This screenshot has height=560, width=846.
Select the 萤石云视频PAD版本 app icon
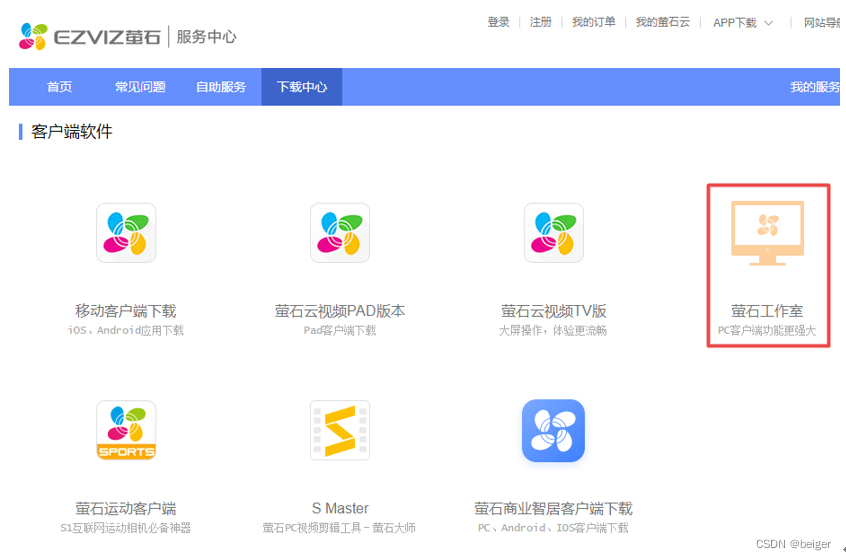click(340, 233)
